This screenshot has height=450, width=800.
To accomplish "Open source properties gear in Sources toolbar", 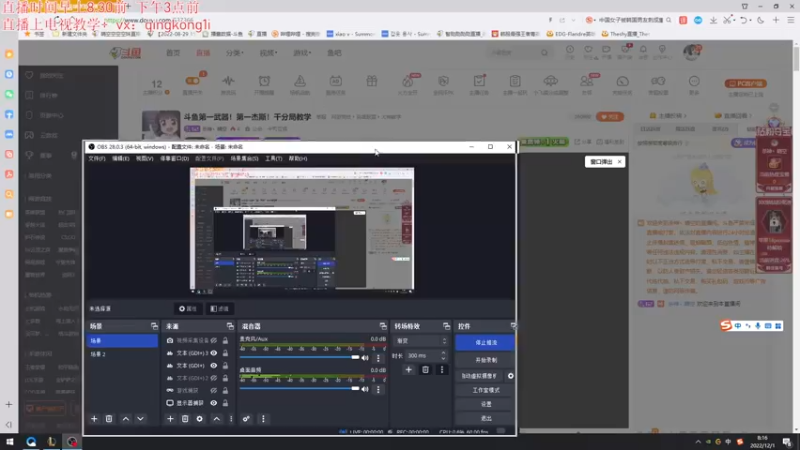I will coord(199,419).
